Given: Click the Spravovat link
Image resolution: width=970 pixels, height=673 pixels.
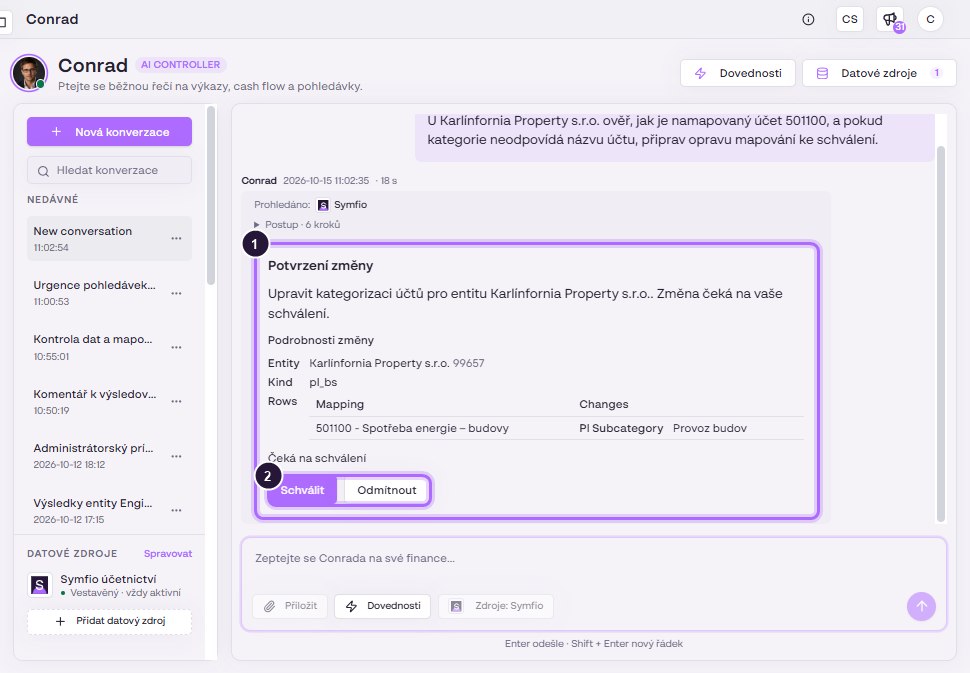Looking at the screenshot, I should coord(168,554).
